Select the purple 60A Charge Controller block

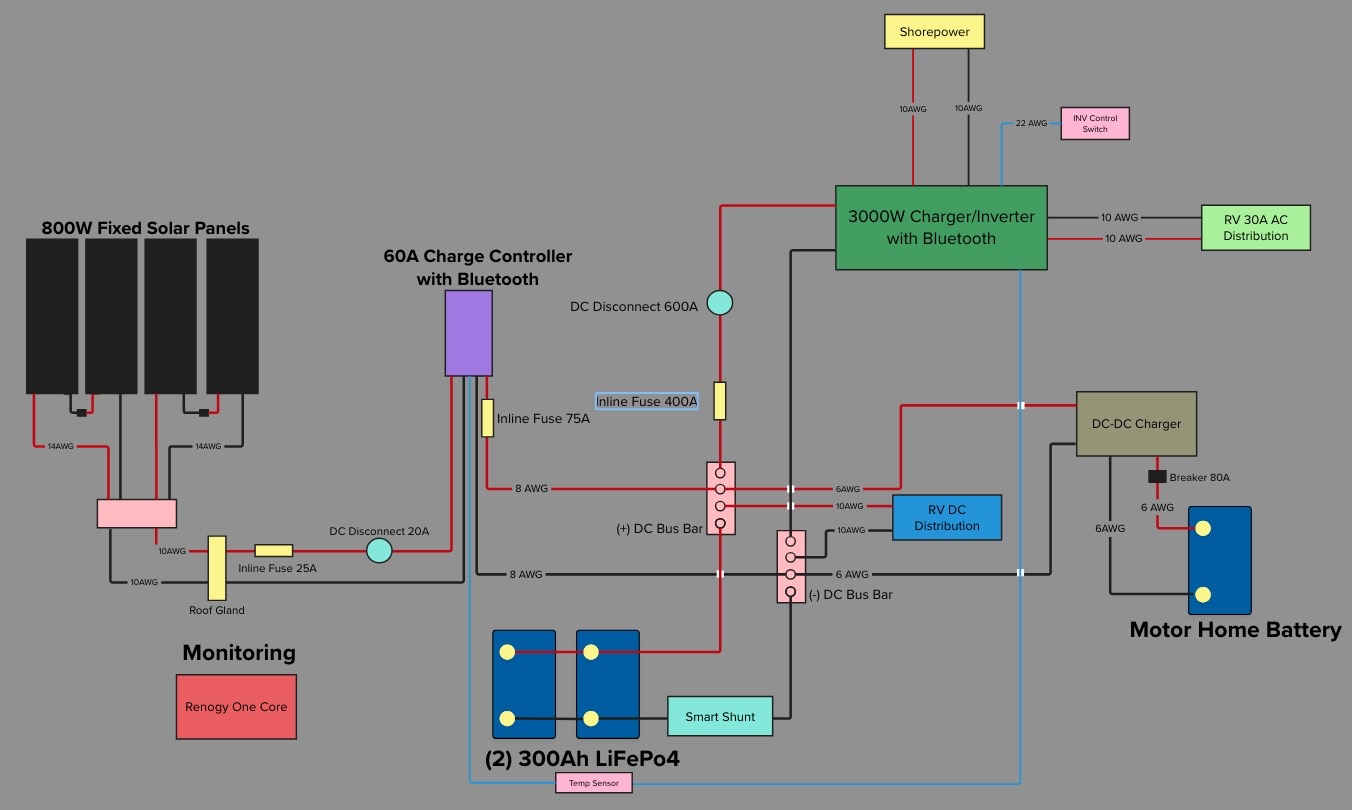point(468,333)
